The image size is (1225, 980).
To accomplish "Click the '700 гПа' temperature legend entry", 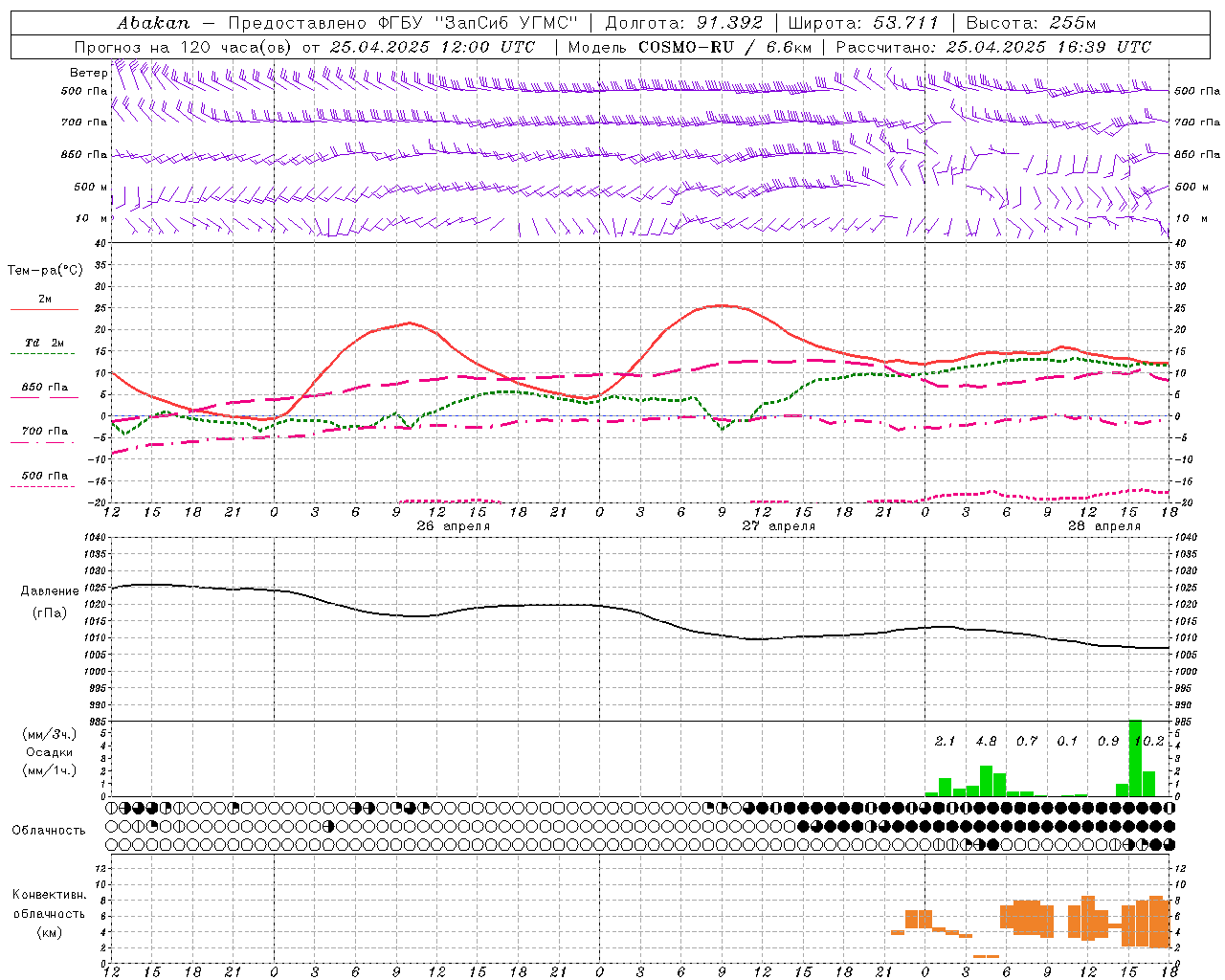I will click(44, 432).
